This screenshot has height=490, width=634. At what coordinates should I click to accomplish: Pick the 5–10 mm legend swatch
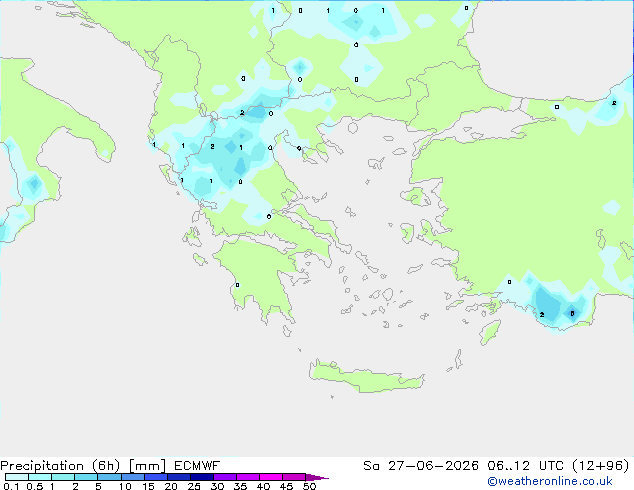(109, 477)
